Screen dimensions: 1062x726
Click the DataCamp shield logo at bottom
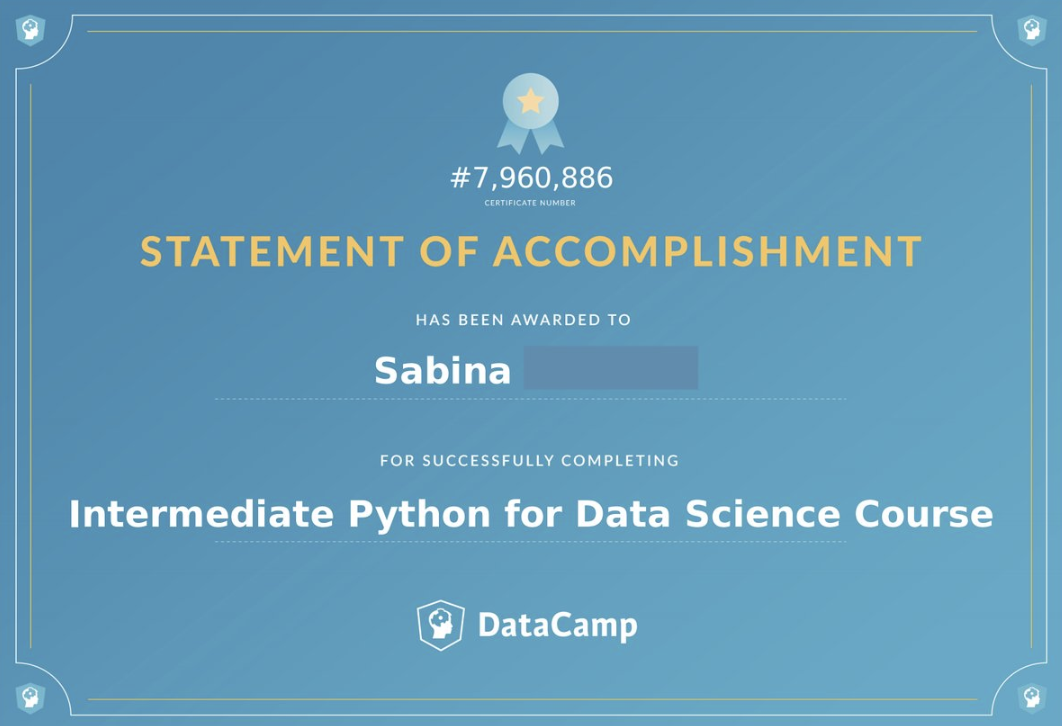440,624
